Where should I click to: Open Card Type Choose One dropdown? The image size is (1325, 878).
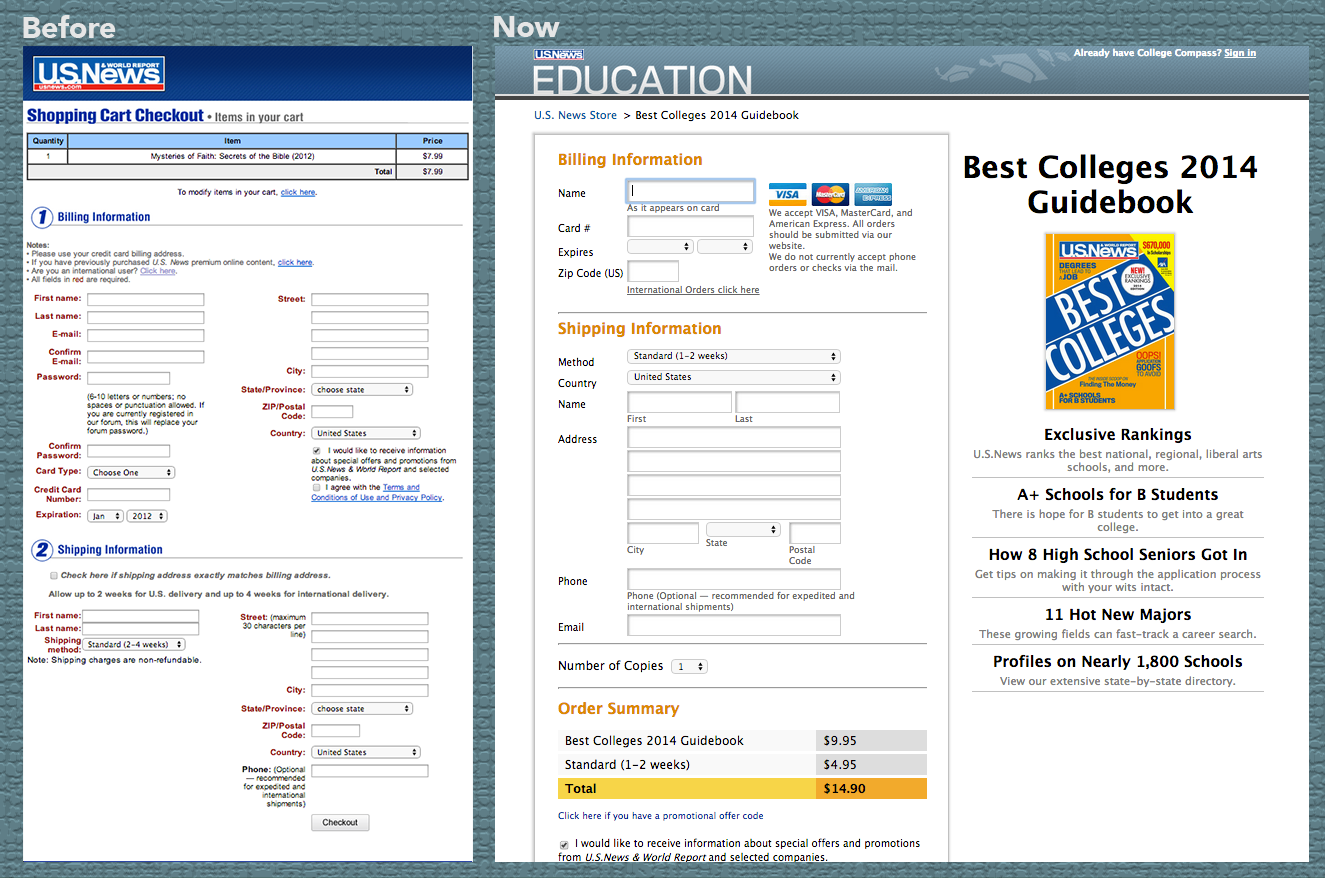coord(131,473)
